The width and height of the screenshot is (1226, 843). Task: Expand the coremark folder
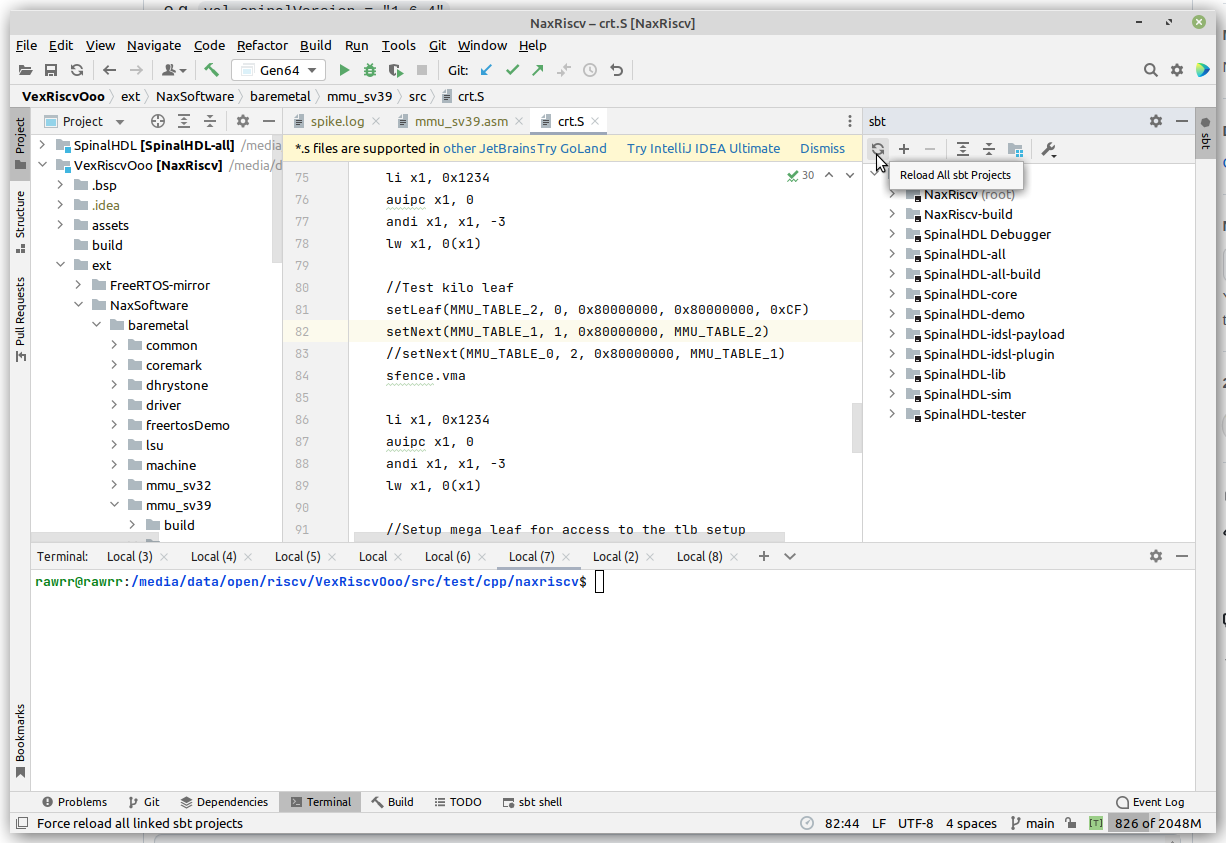tap(115, 365)
